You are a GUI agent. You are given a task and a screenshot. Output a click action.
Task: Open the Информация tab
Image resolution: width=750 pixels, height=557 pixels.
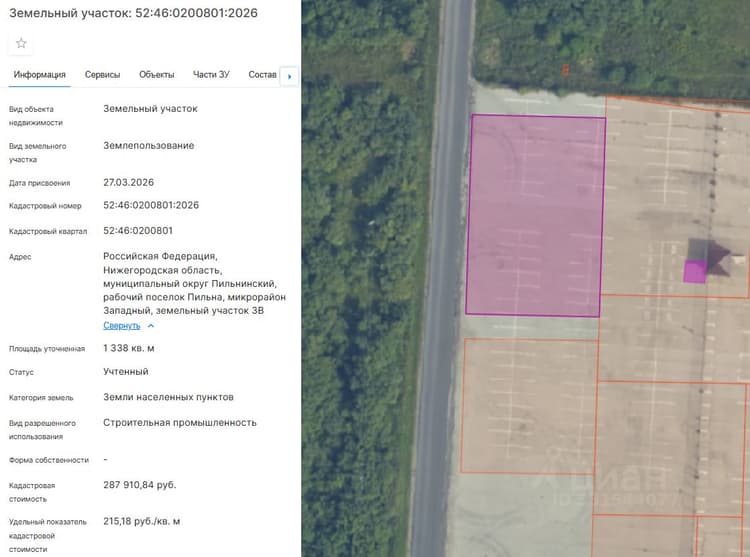click(x=40, y=75)
